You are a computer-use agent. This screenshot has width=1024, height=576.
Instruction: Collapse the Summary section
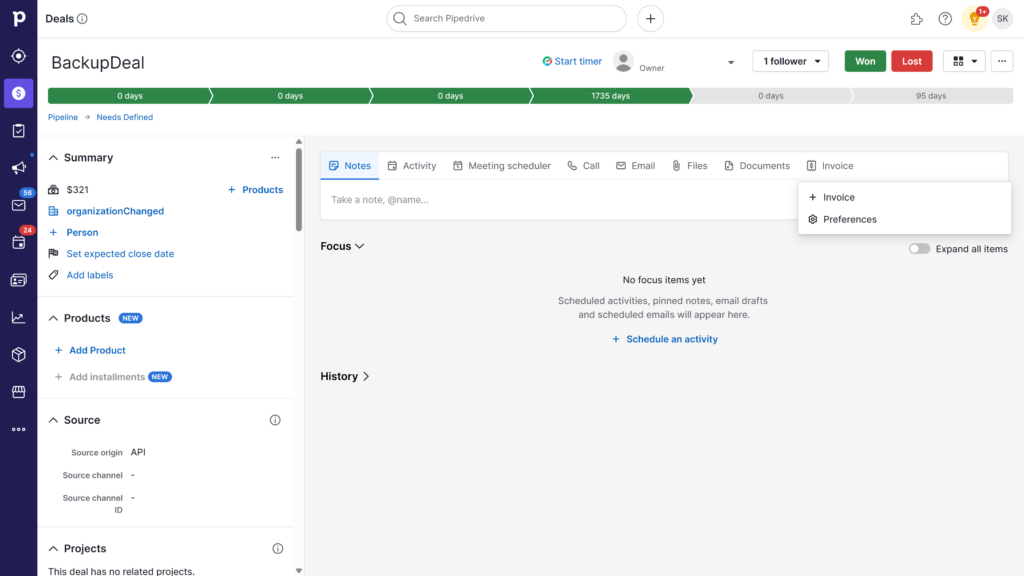pos(53,157)
